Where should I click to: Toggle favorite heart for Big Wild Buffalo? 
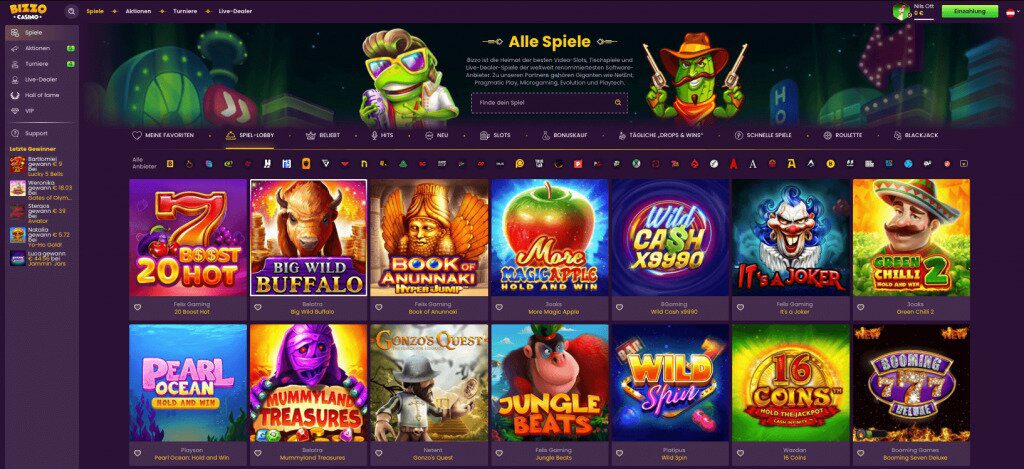[x=257, y=307]
